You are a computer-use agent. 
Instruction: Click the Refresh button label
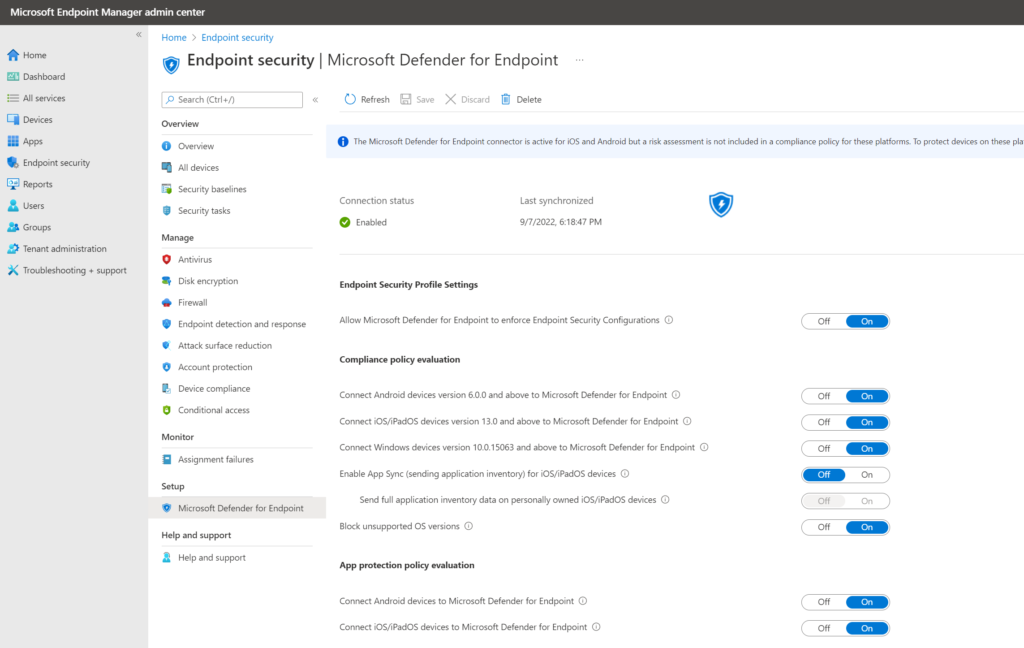pyautogui.click(x=375, y=99)
